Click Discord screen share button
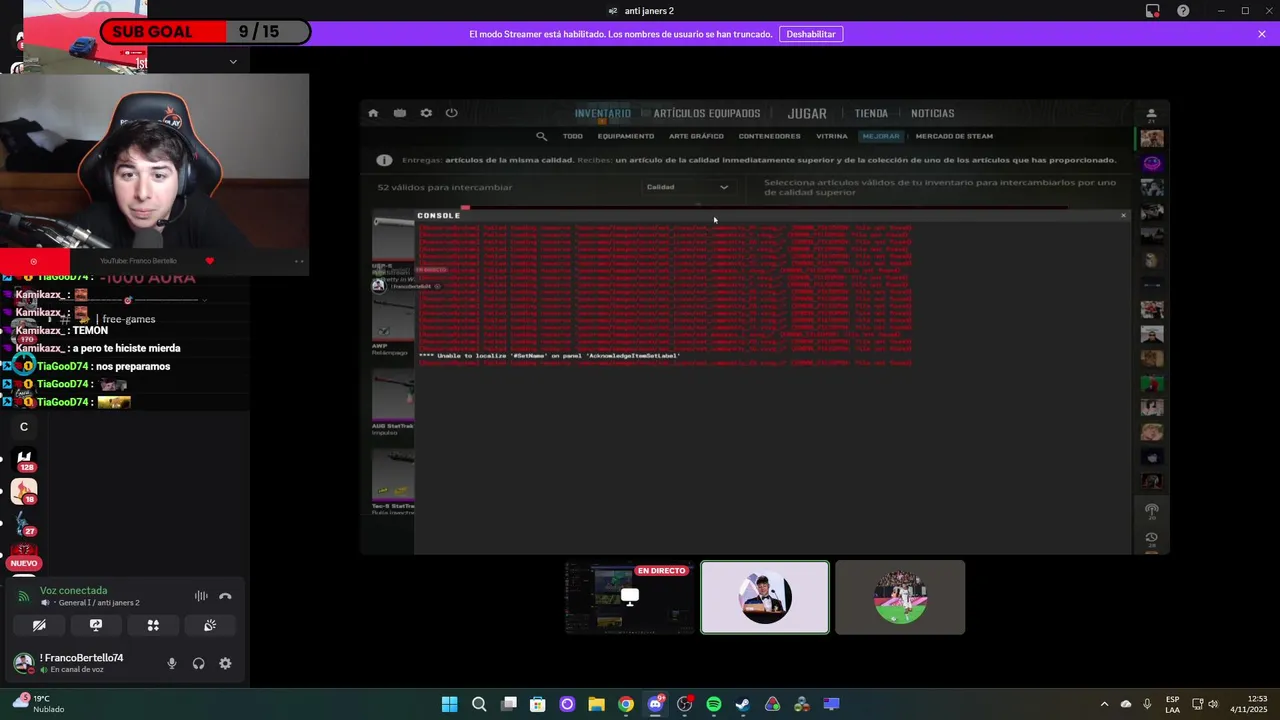This screenshot has width=1280, height=720. (x=96, y=625)
